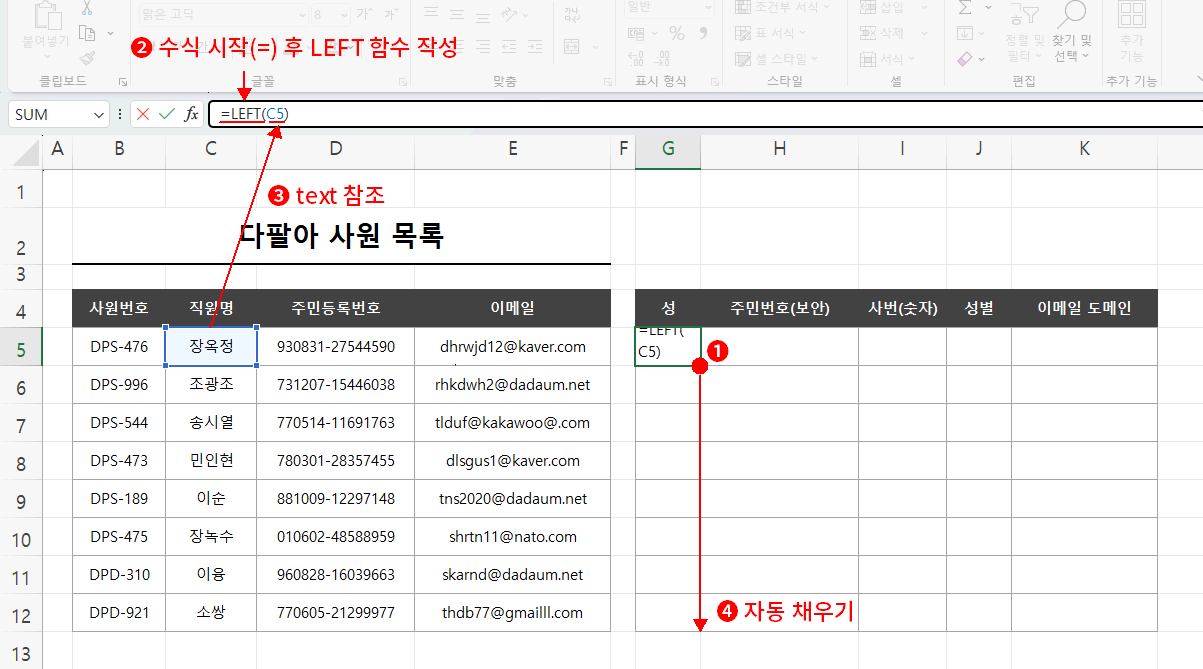Select row 5 header

pyautogui.click(x=22, y=347)
